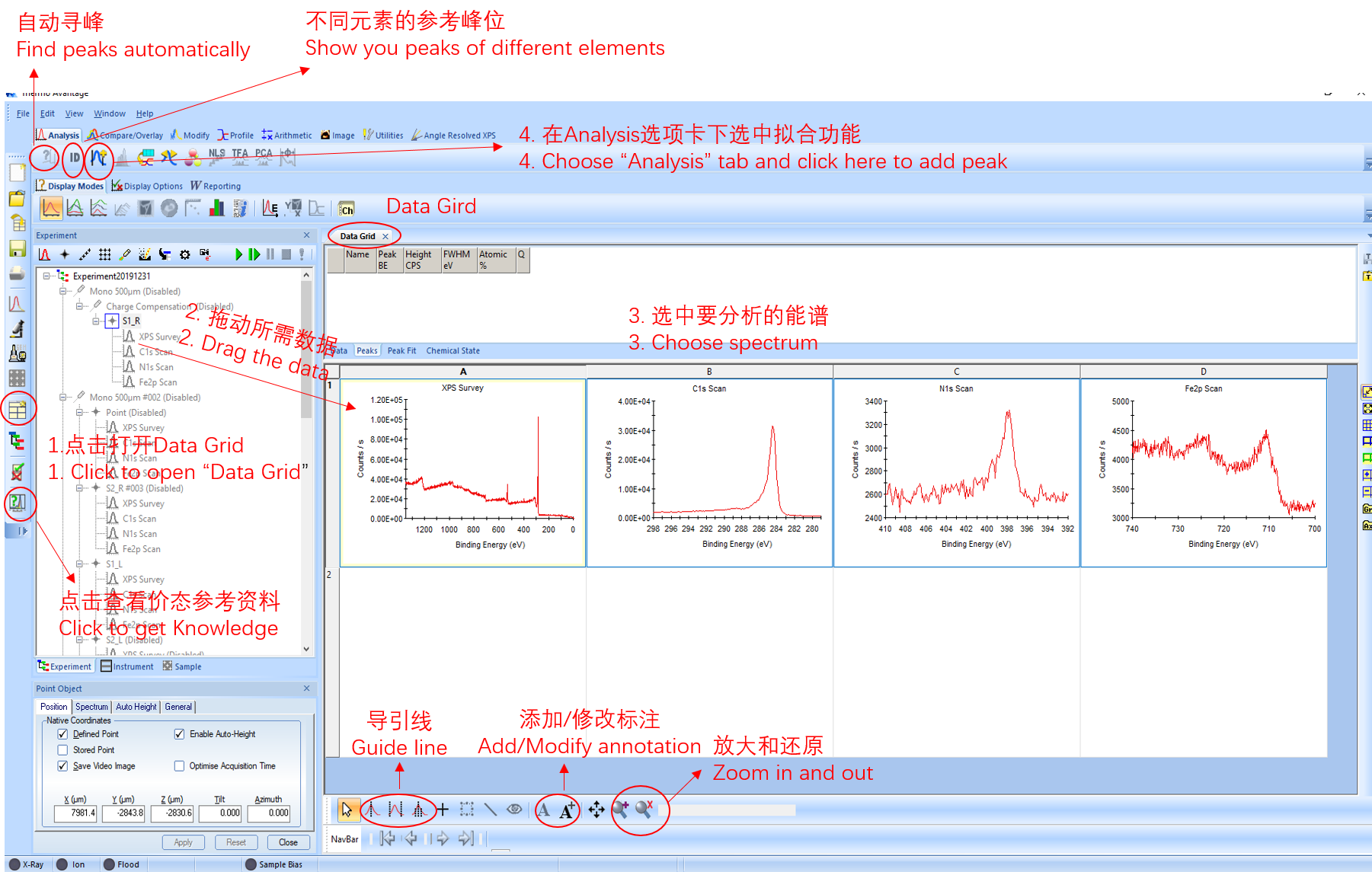The height and width of the screenshot is (872, 1372).
Task: Click the Apply button
Action: [x=183, y=842]
